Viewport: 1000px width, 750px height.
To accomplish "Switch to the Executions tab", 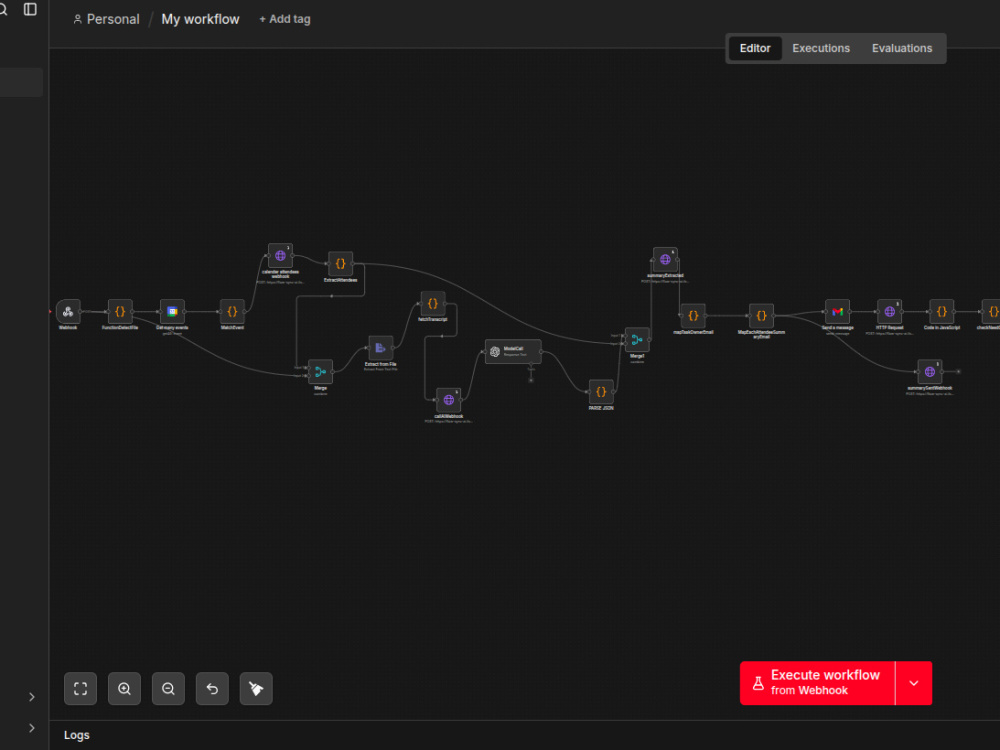I will (x=821, y=48).
